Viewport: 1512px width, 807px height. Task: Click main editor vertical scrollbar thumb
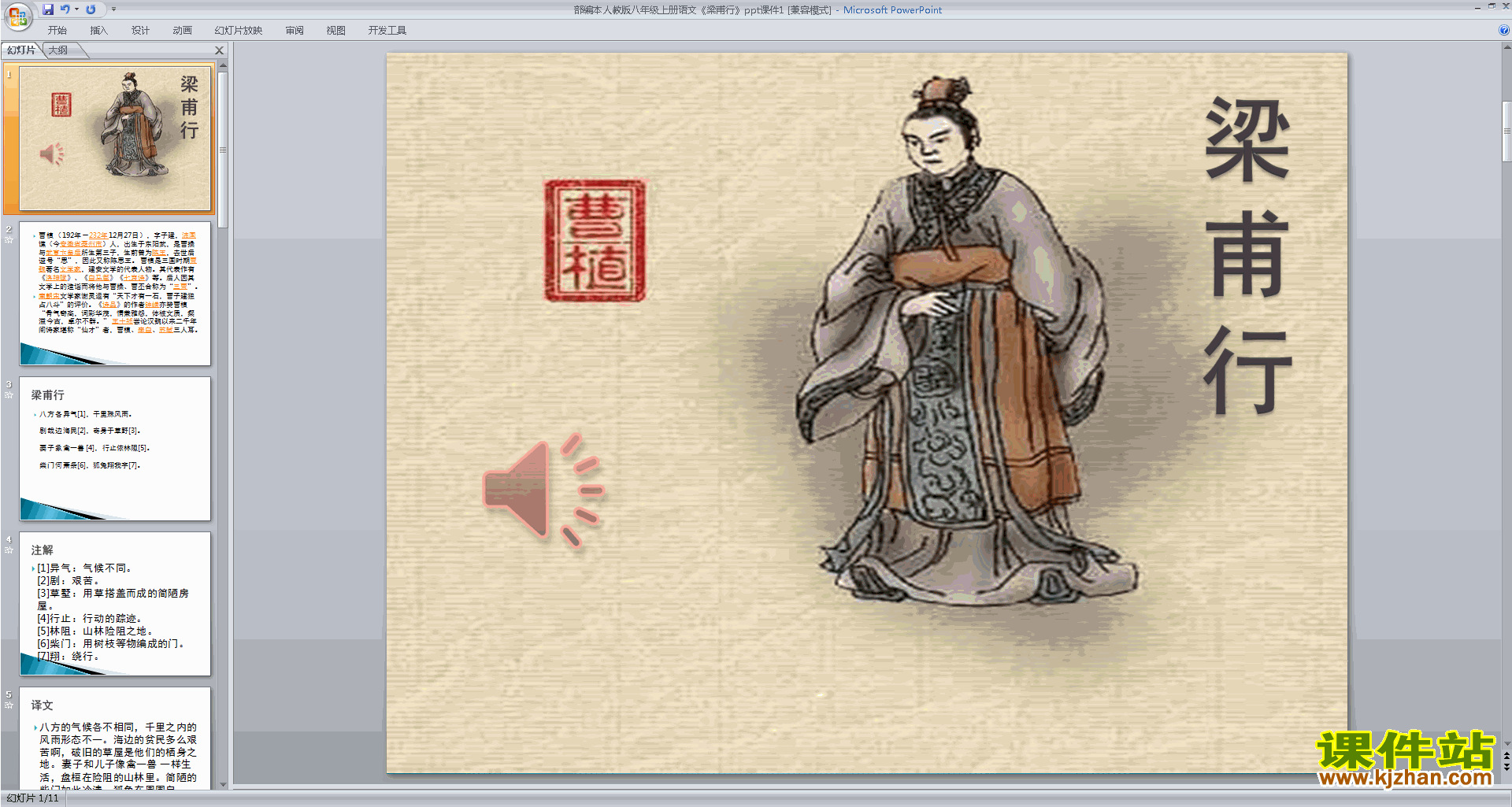coord(1506,131)
